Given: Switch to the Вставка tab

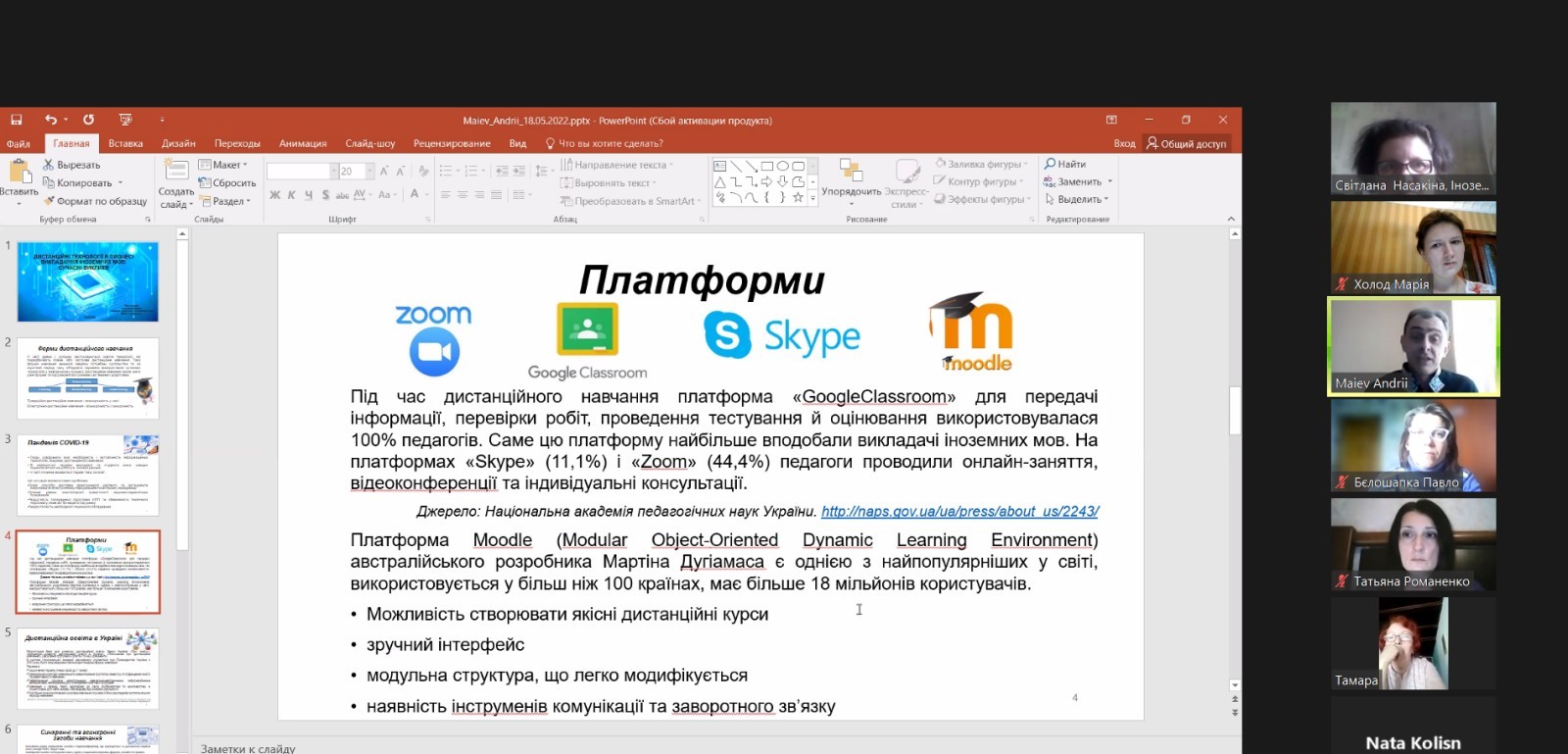Looking at the screenshot, I should pyautogui.click(x=125, y=143).
